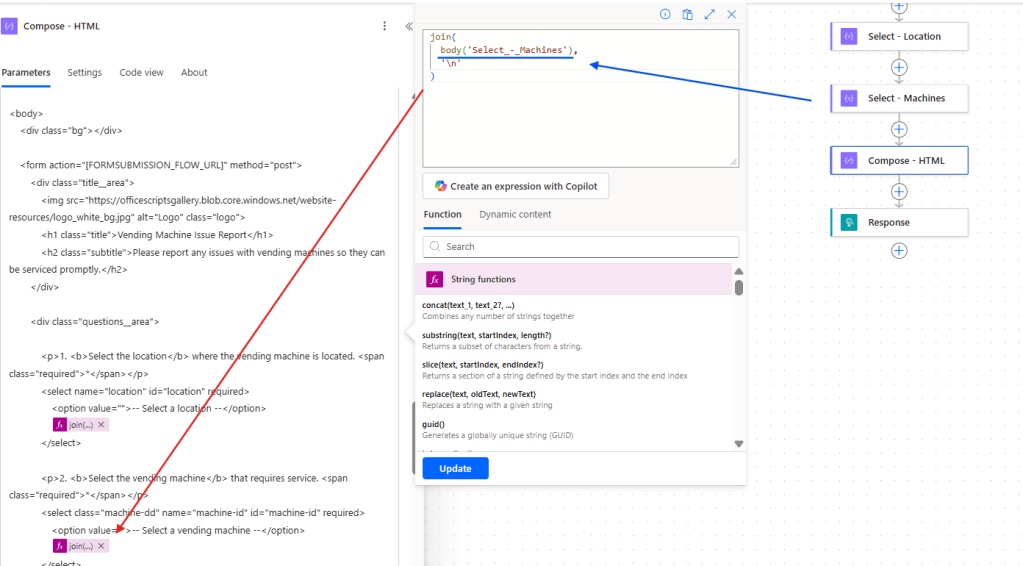Click inside the function Search field

(x=581, y=246)
